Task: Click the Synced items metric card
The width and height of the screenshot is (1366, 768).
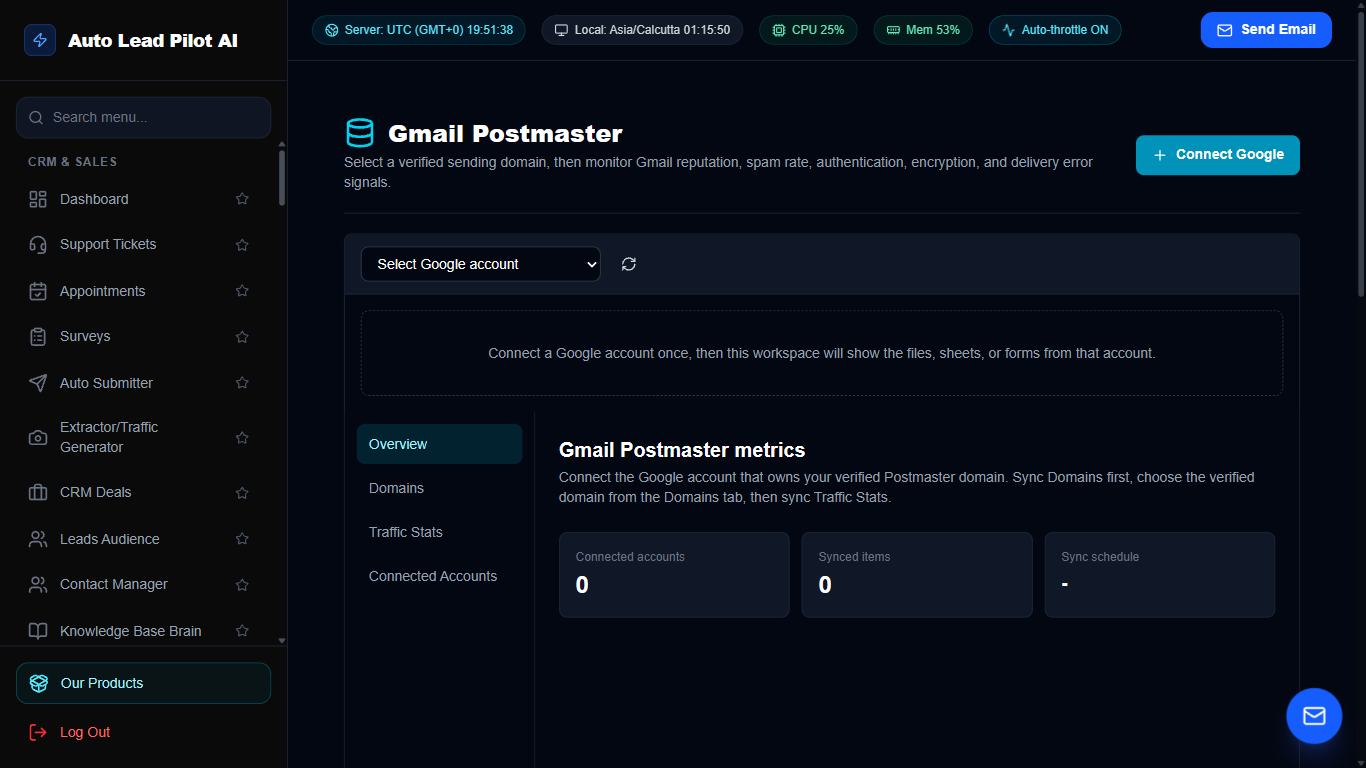Action: click(x=917, y=575)
